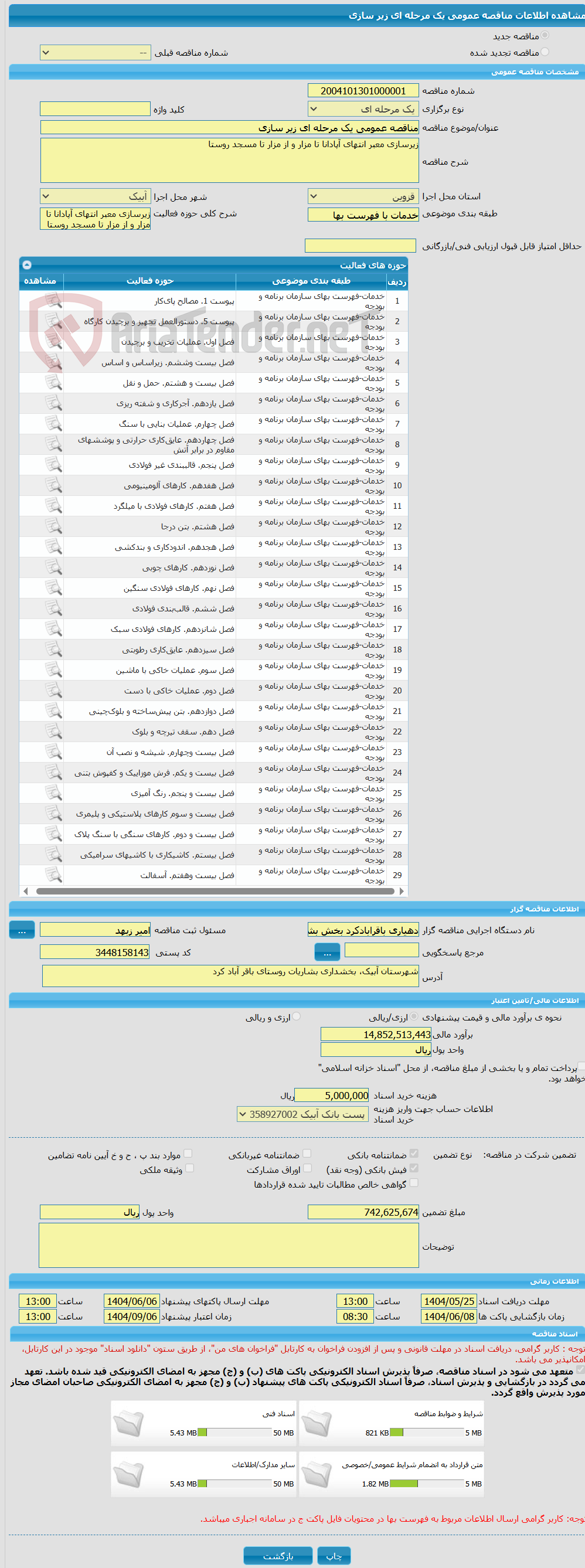Click ردیف column header

click(397, 281)
